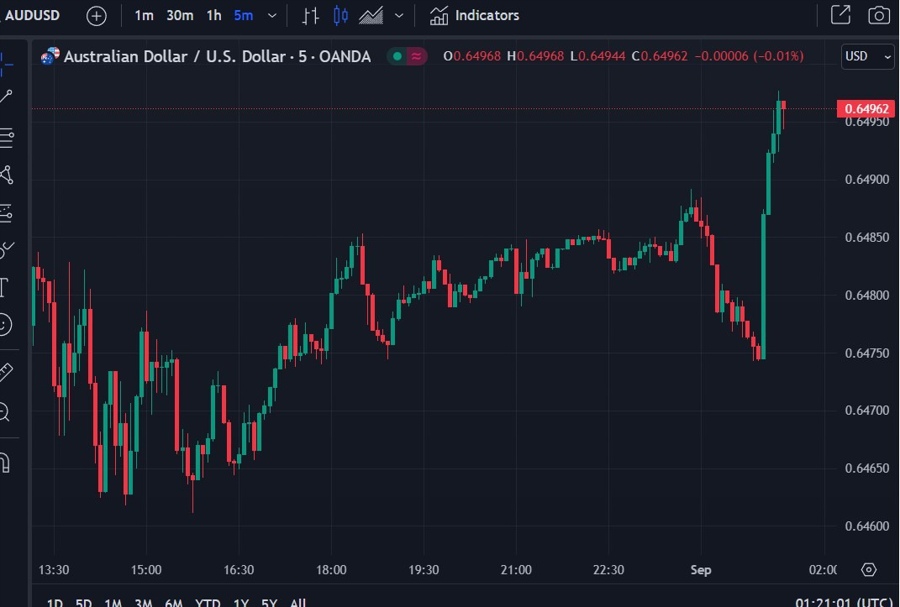This screenshot has width=900, height=607.
Task: Click the change value −0.00006 (−0.01%)
Action: (x=749, y=56)
